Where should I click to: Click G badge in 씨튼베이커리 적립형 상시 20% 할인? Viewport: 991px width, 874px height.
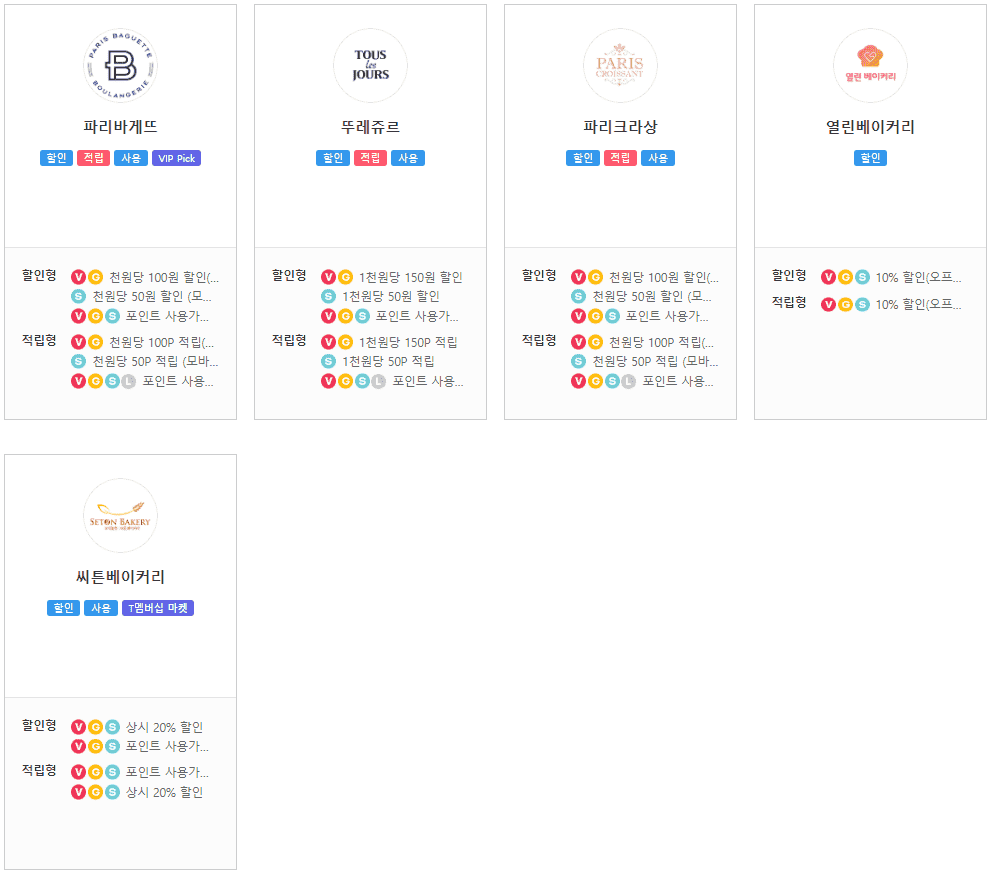(x=95, y=792)
